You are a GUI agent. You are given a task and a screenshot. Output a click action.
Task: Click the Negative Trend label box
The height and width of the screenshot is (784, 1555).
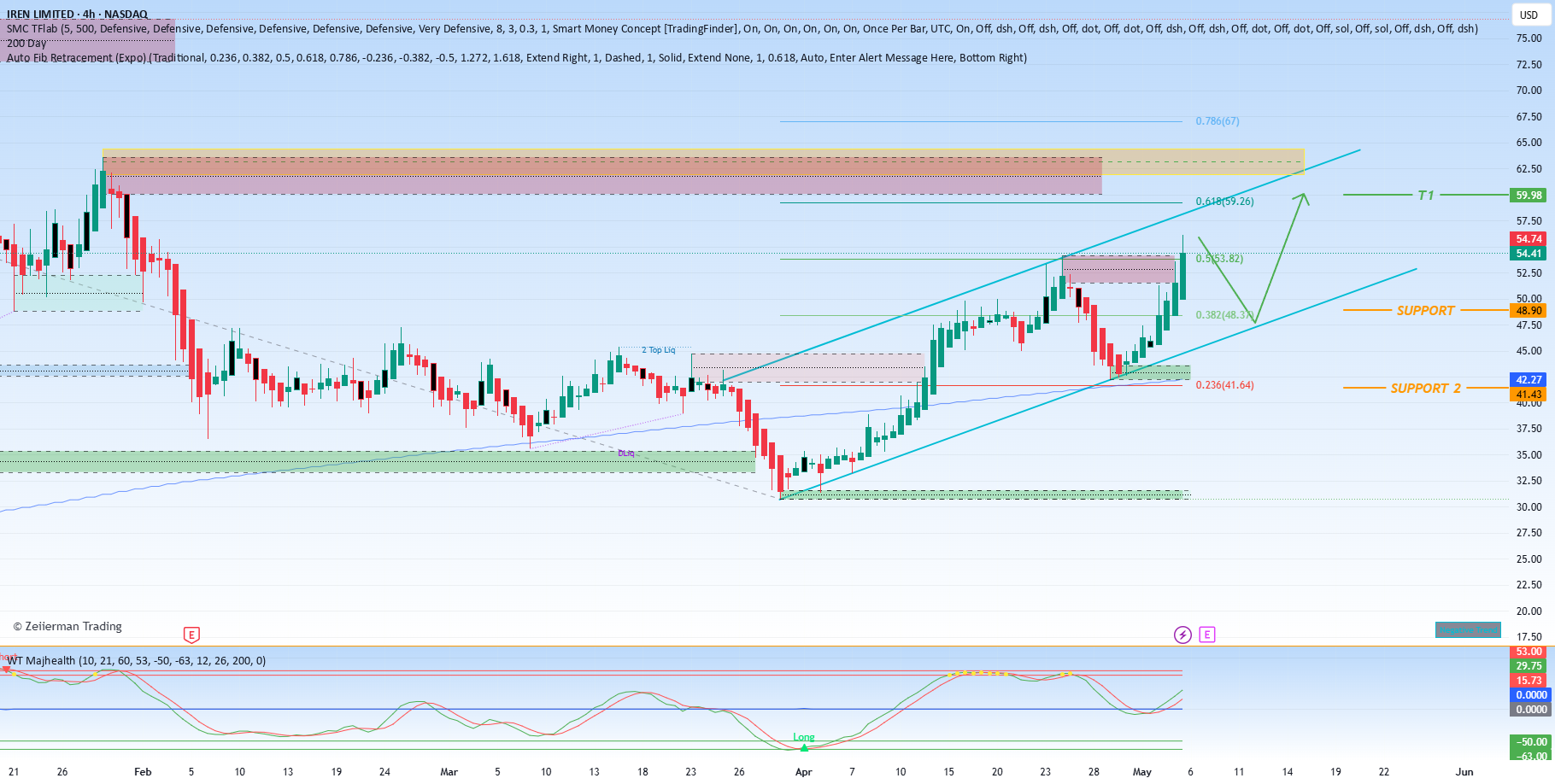pyautogui.click(x=1467, y=630)
